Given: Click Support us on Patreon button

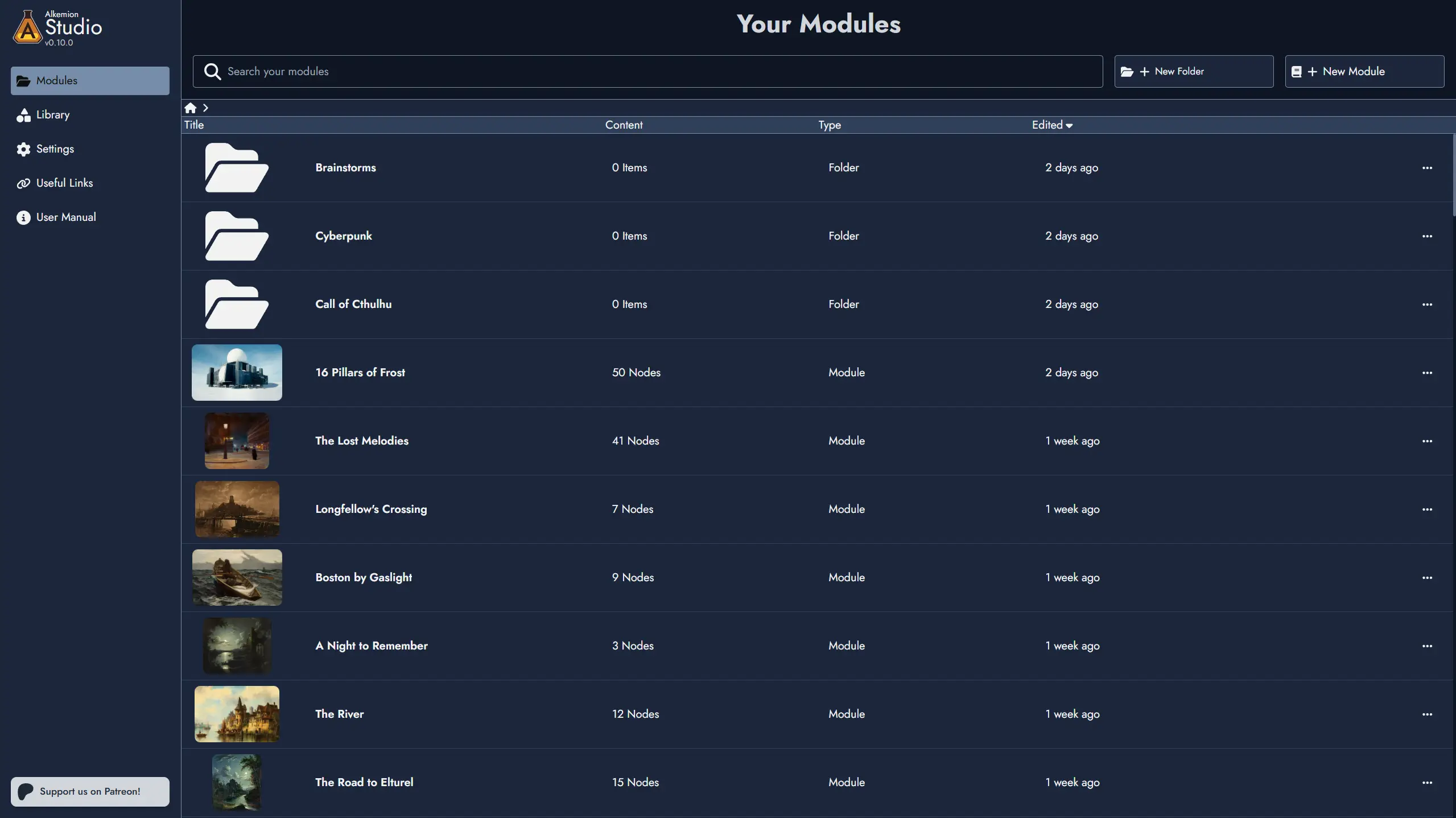Looking at the screenshot, I should [x=90, y=791].
